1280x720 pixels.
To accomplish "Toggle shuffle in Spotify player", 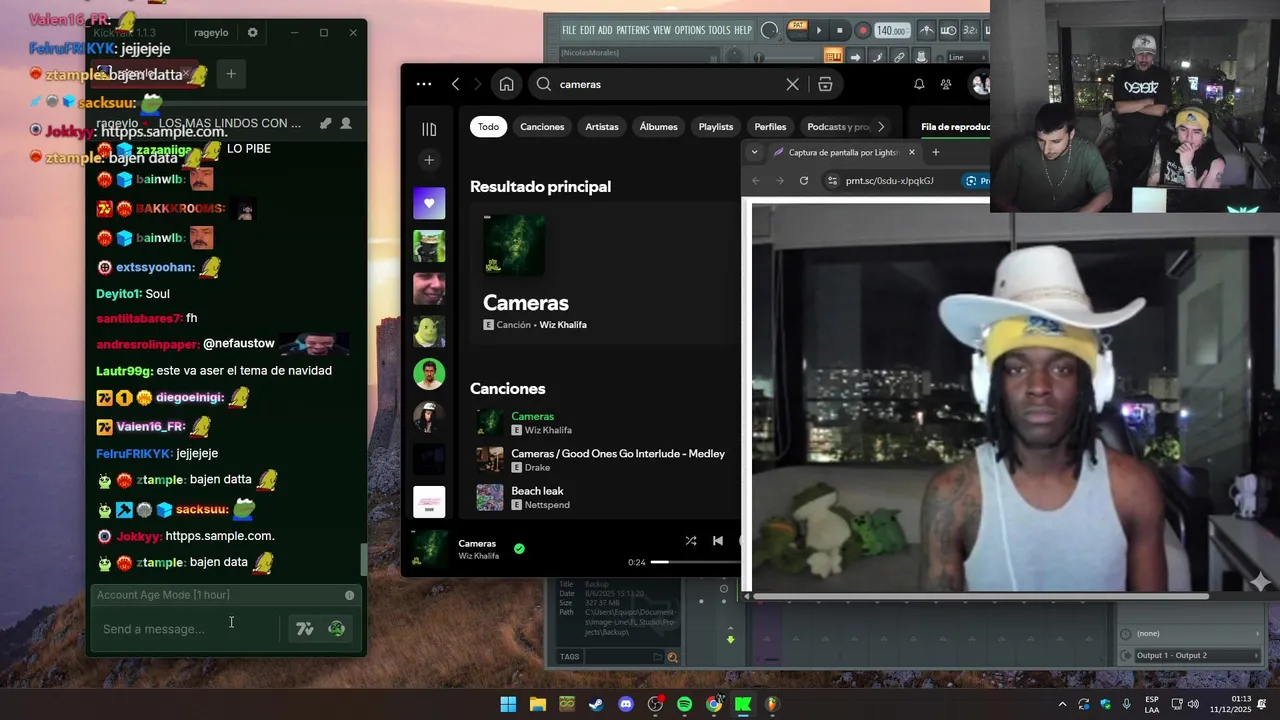I will click(x=690, y=541).
